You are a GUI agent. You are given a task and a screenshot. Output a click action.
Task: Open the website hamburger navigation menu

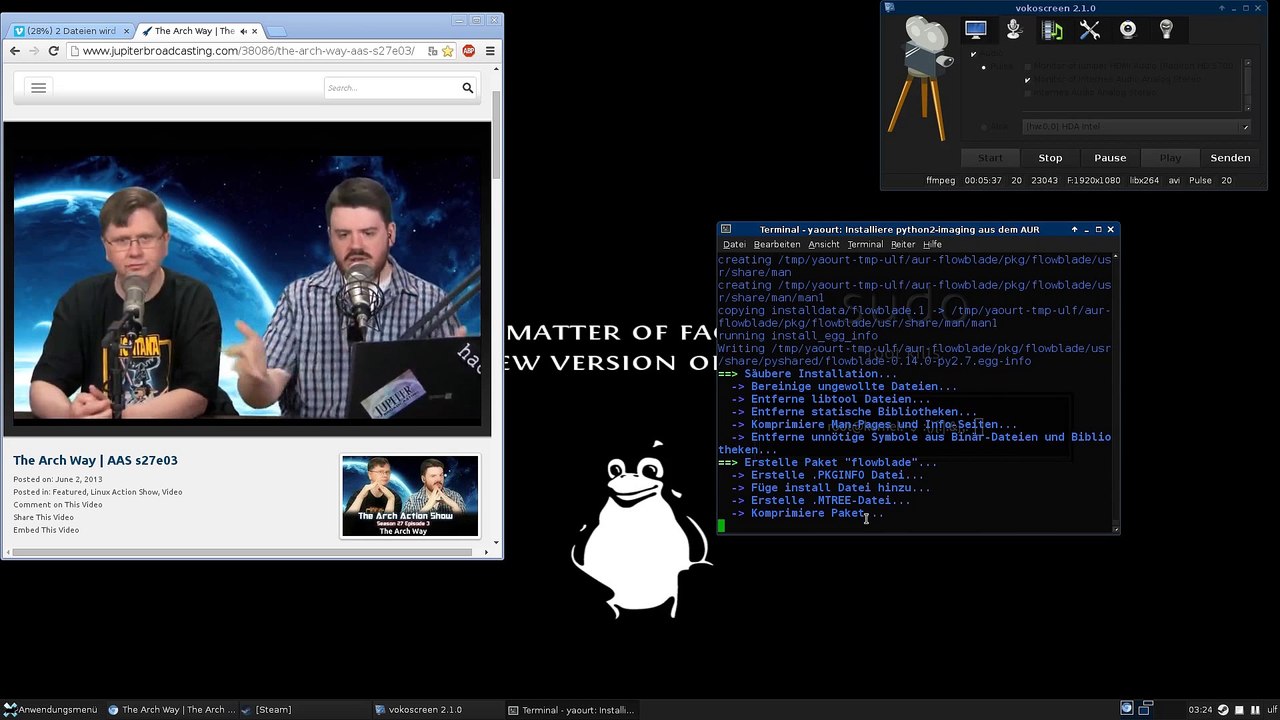pos(38,88)
